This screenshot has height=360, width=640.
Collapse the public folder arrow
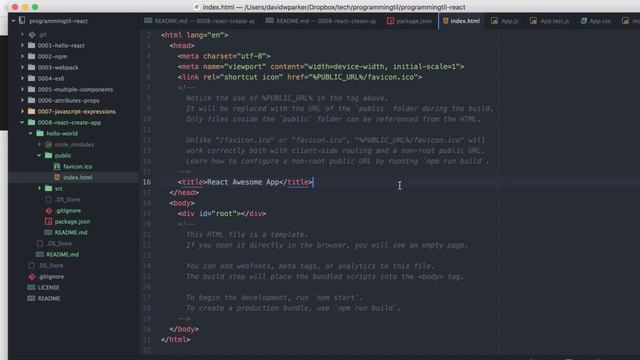39,155
